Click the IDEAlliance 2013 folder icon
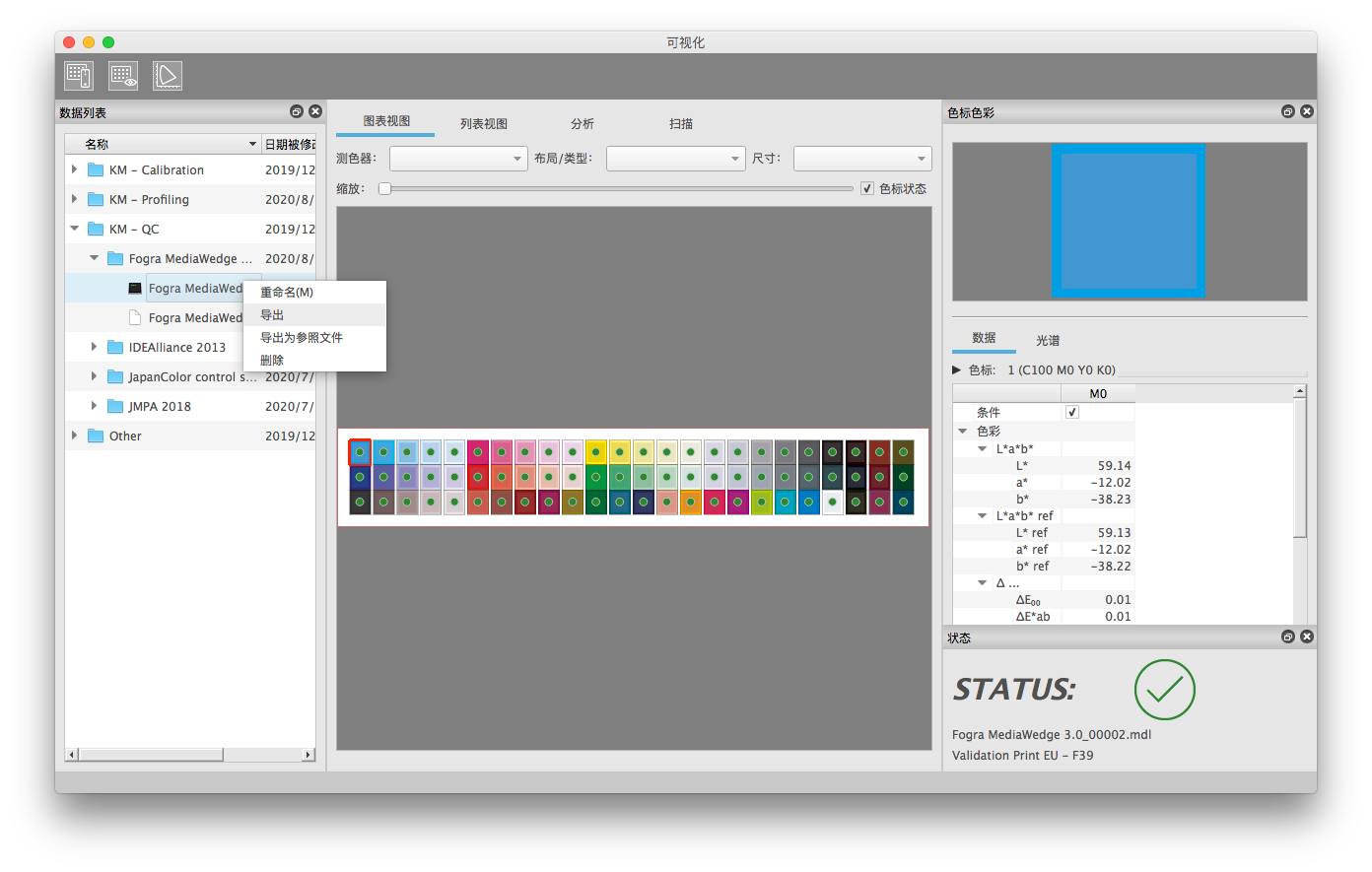Screen dimensions: 1372x872 [x=115, y=347]
